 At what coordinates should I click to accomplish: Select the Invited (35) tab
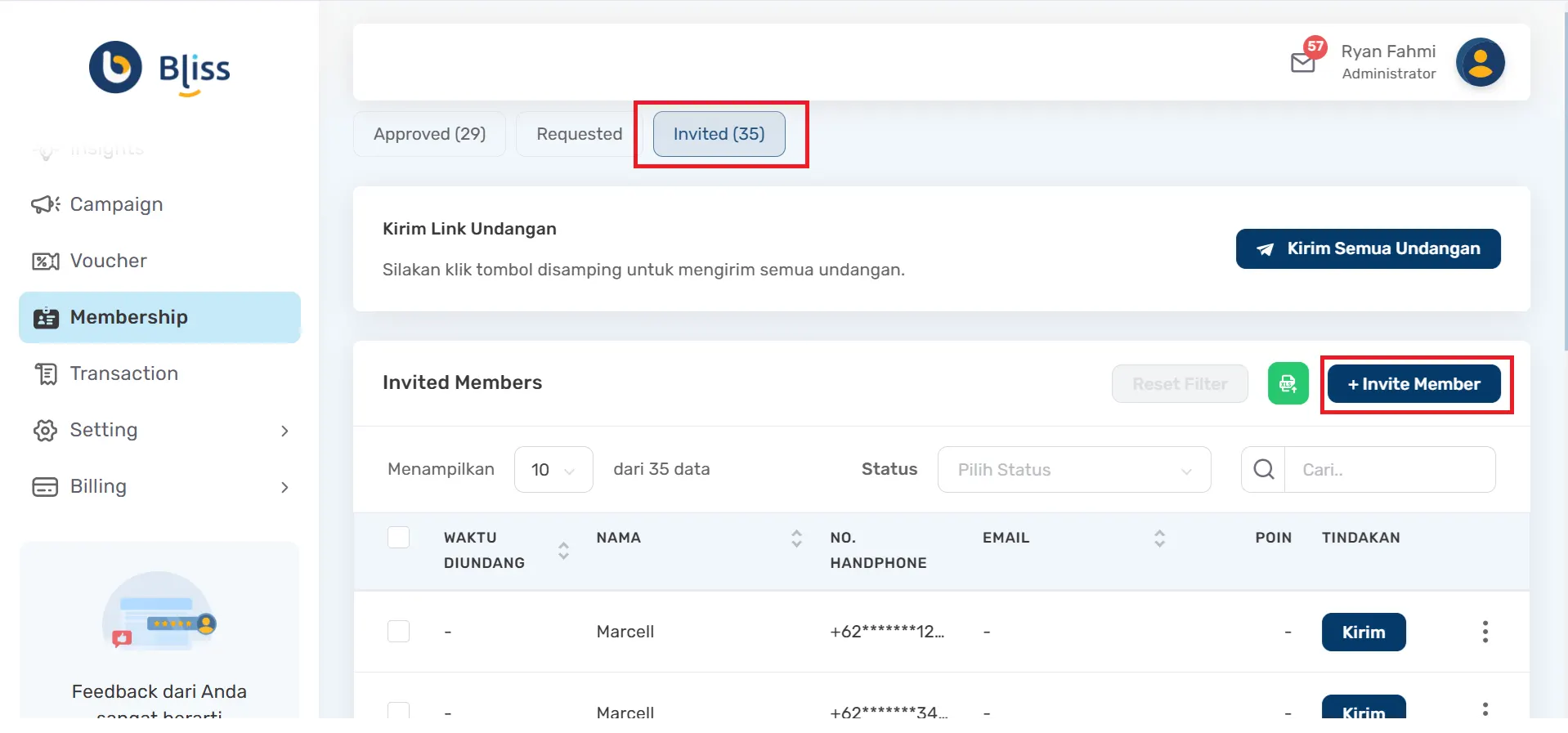719,134
